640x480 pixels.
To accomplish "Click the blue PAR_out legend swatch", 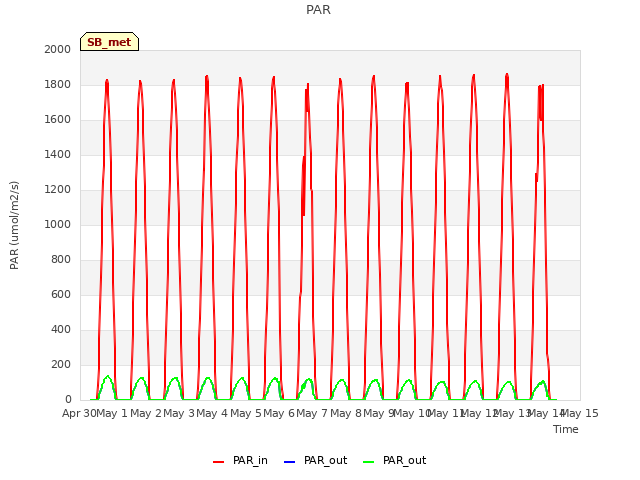I will 289,462.
